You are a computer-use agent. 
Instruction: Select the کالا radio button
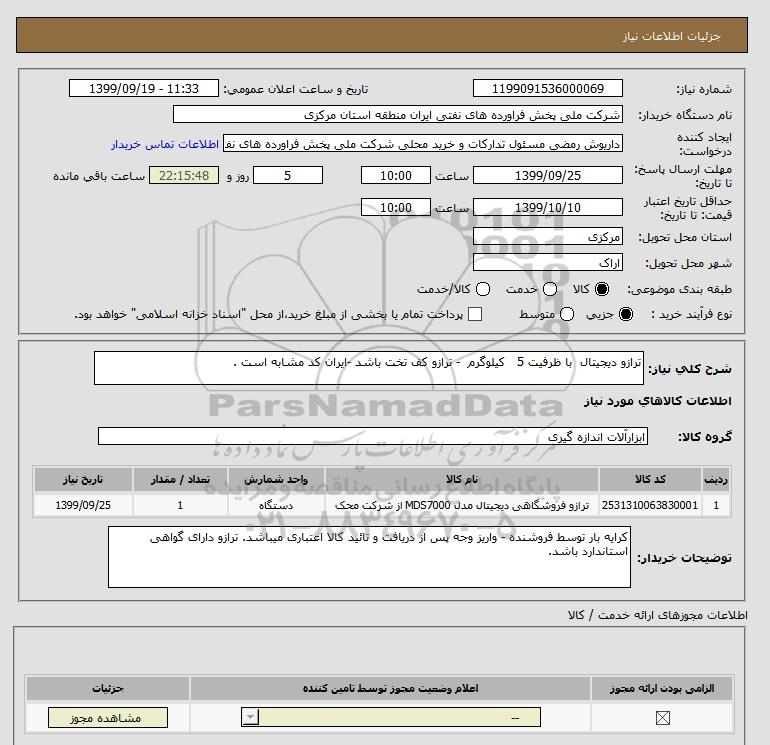602,289
